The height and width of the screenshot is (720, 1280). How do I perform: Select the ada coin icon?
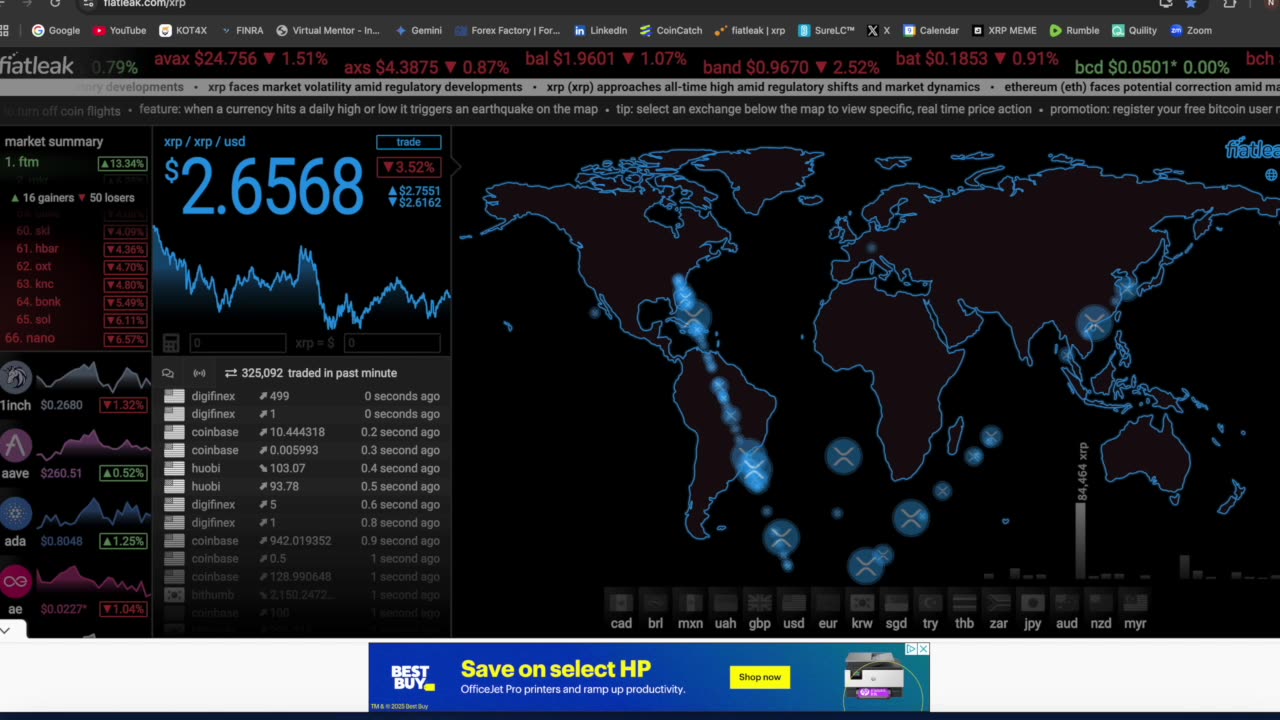click(15, 514)
